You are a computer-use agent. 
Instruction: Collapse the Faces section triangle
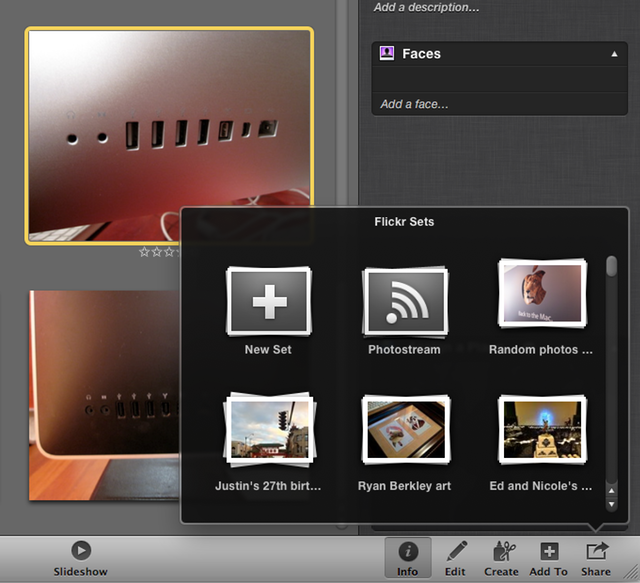point(614,54)
